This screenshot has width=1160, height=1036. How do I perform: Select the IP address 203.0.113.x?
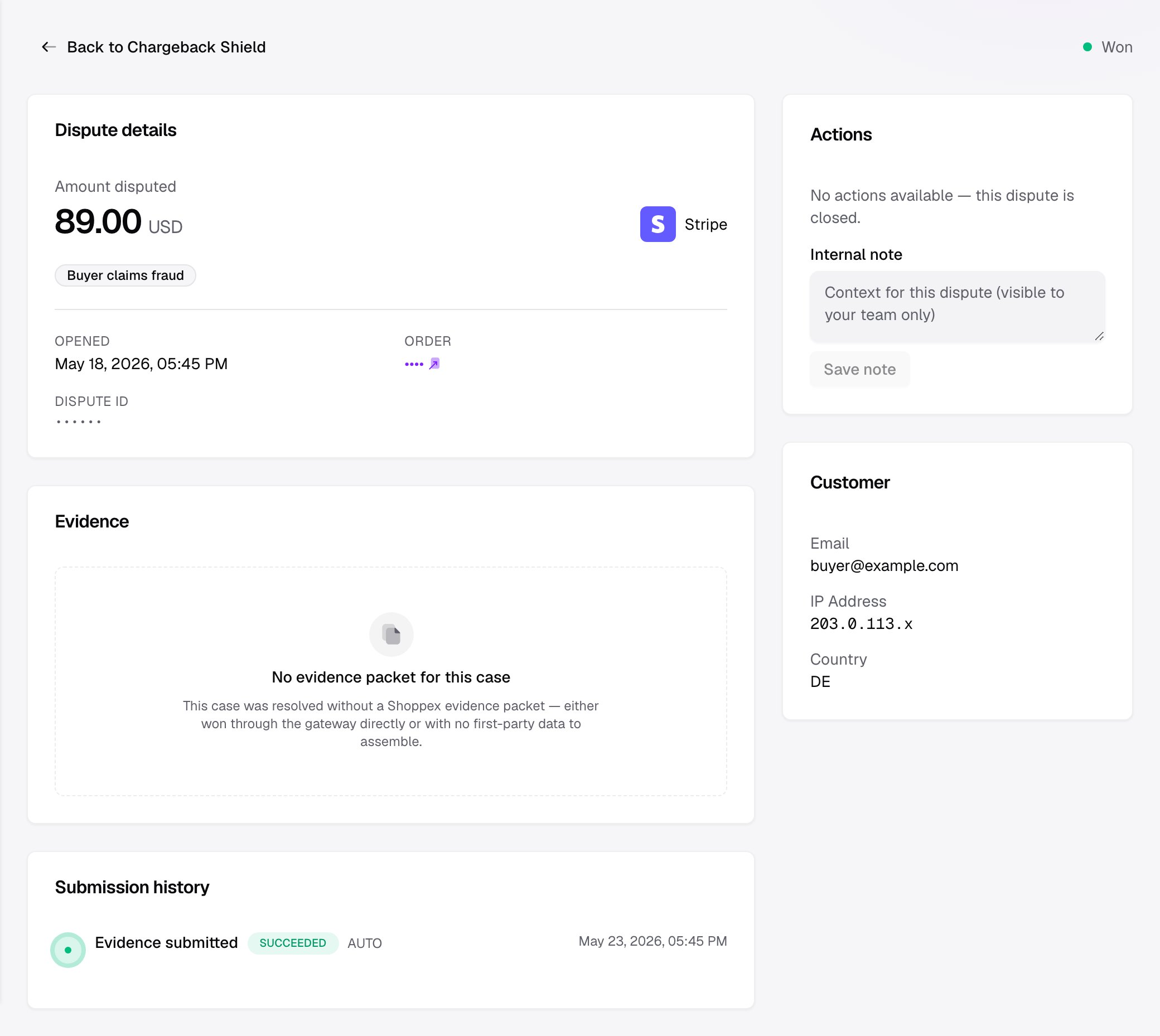(x=861, y=624)
